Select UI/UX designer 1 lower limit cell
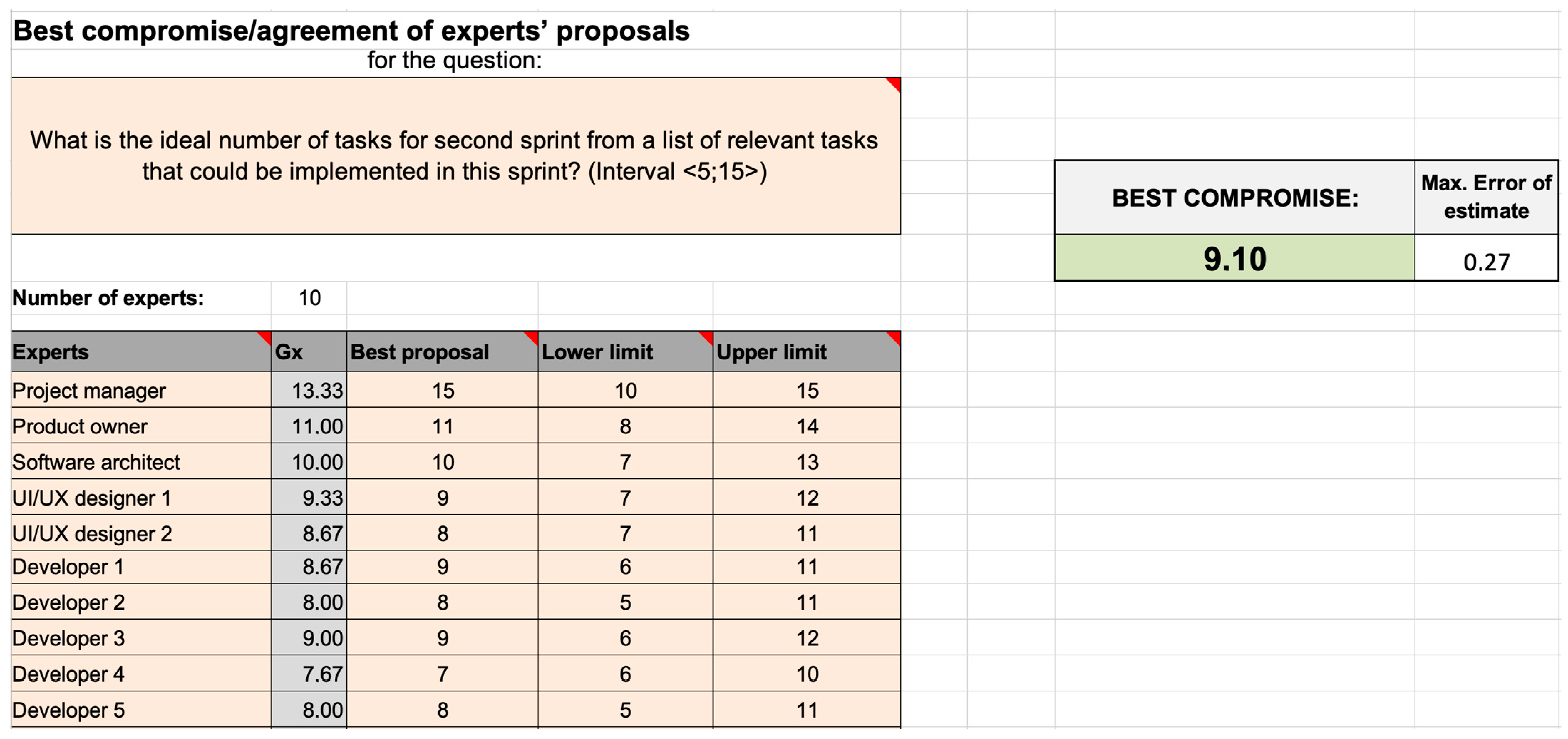The height and width of the screenshot is (739, 1568). point(625,498)
